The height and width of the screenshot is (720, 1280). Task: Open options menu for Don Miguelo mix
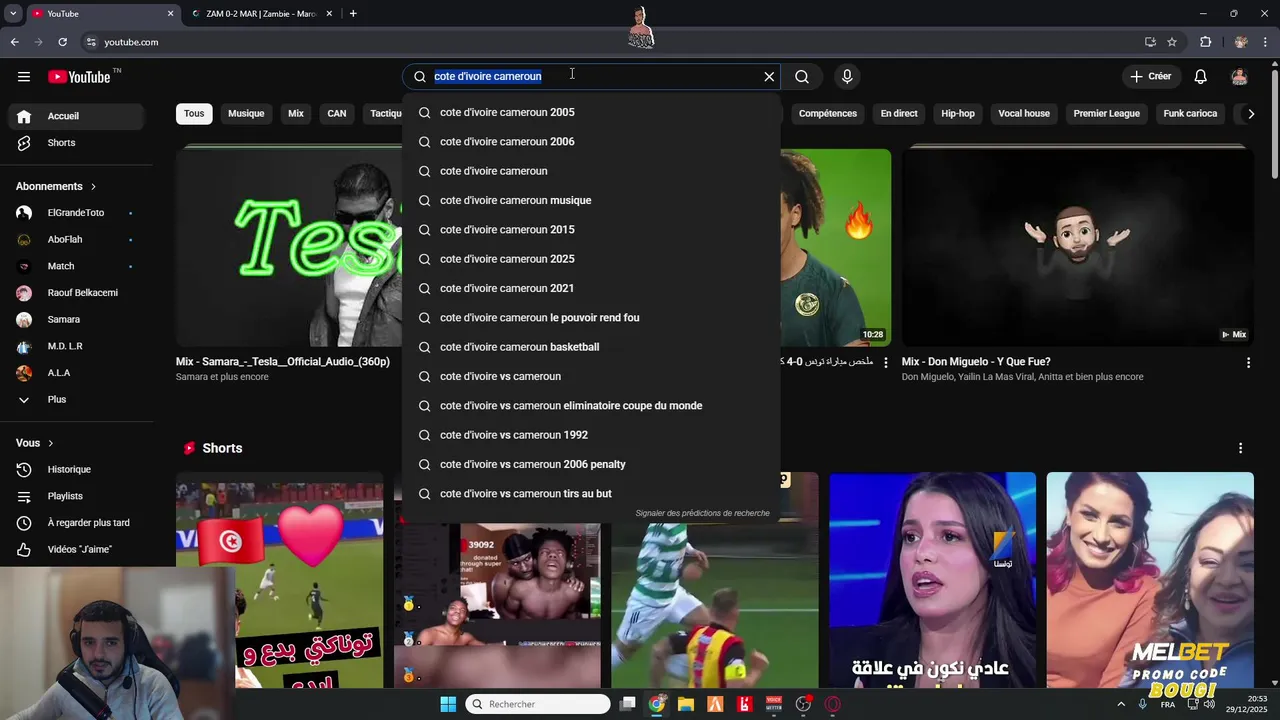(x=1248, y=362)
